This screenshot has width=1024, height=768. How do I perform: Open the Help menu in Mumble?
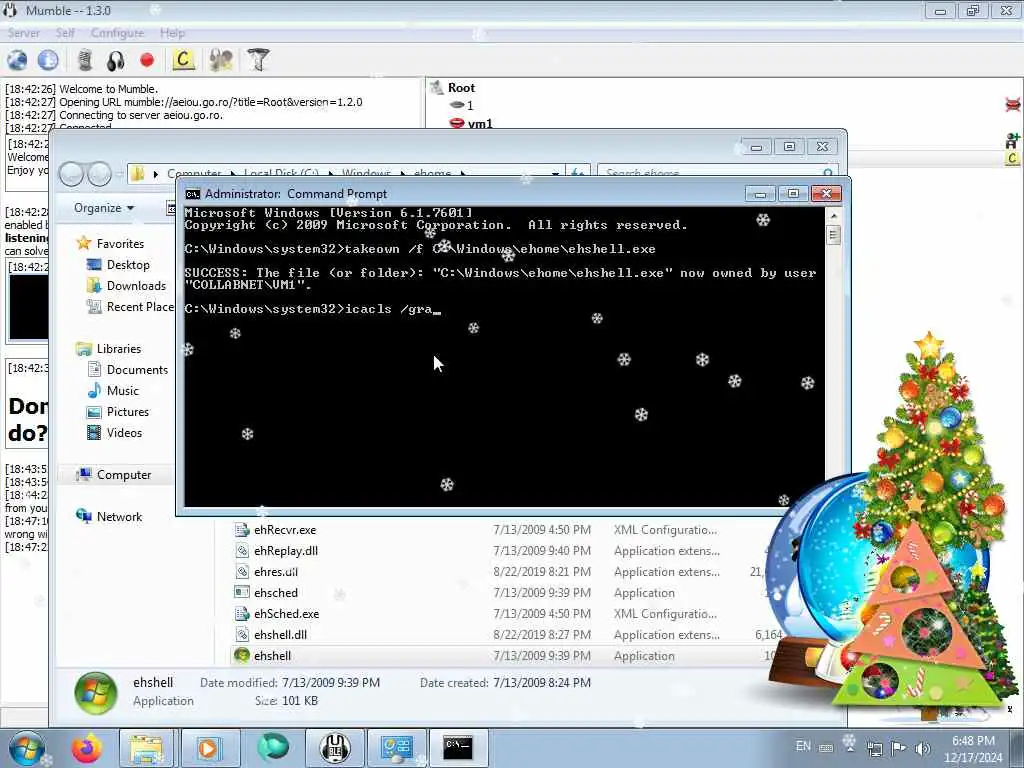point(172,33)
